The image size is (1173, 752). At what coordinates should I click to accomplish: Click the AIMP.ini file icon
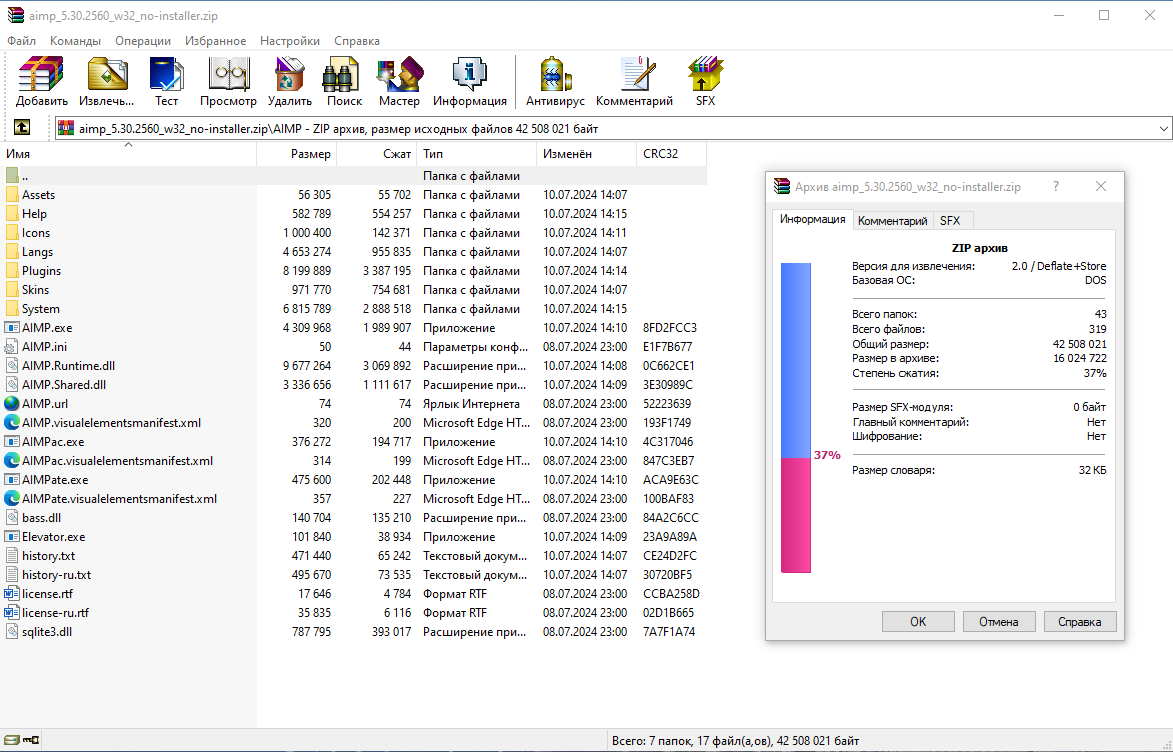12,346
